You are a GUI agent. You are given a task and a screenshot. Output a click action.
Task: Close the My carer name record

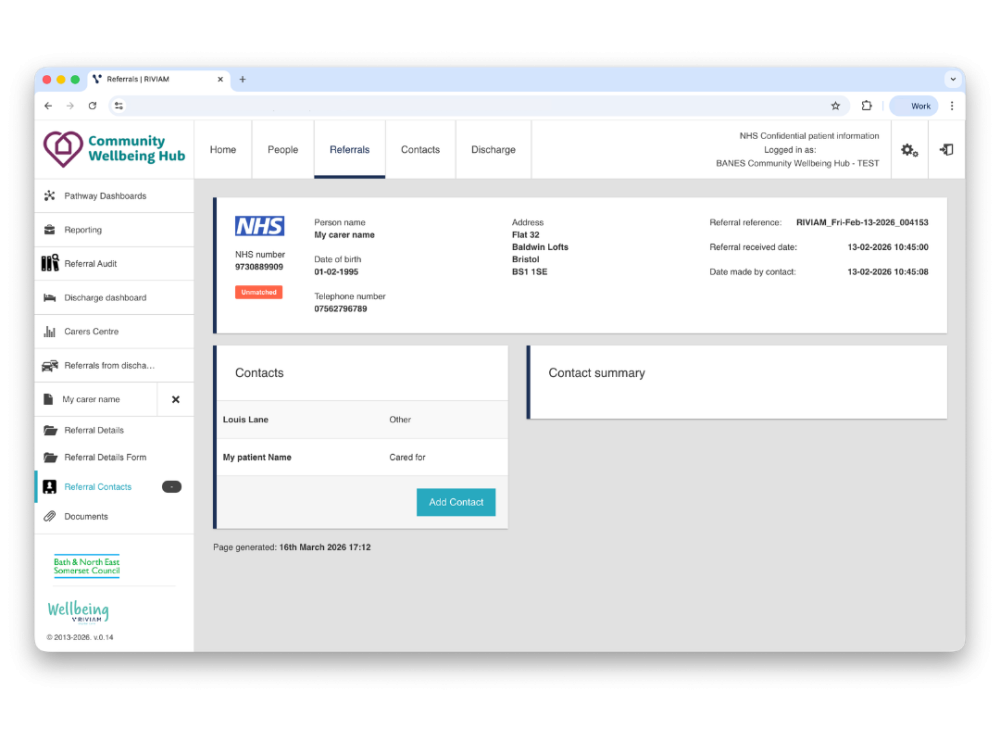tap(176, 400)
